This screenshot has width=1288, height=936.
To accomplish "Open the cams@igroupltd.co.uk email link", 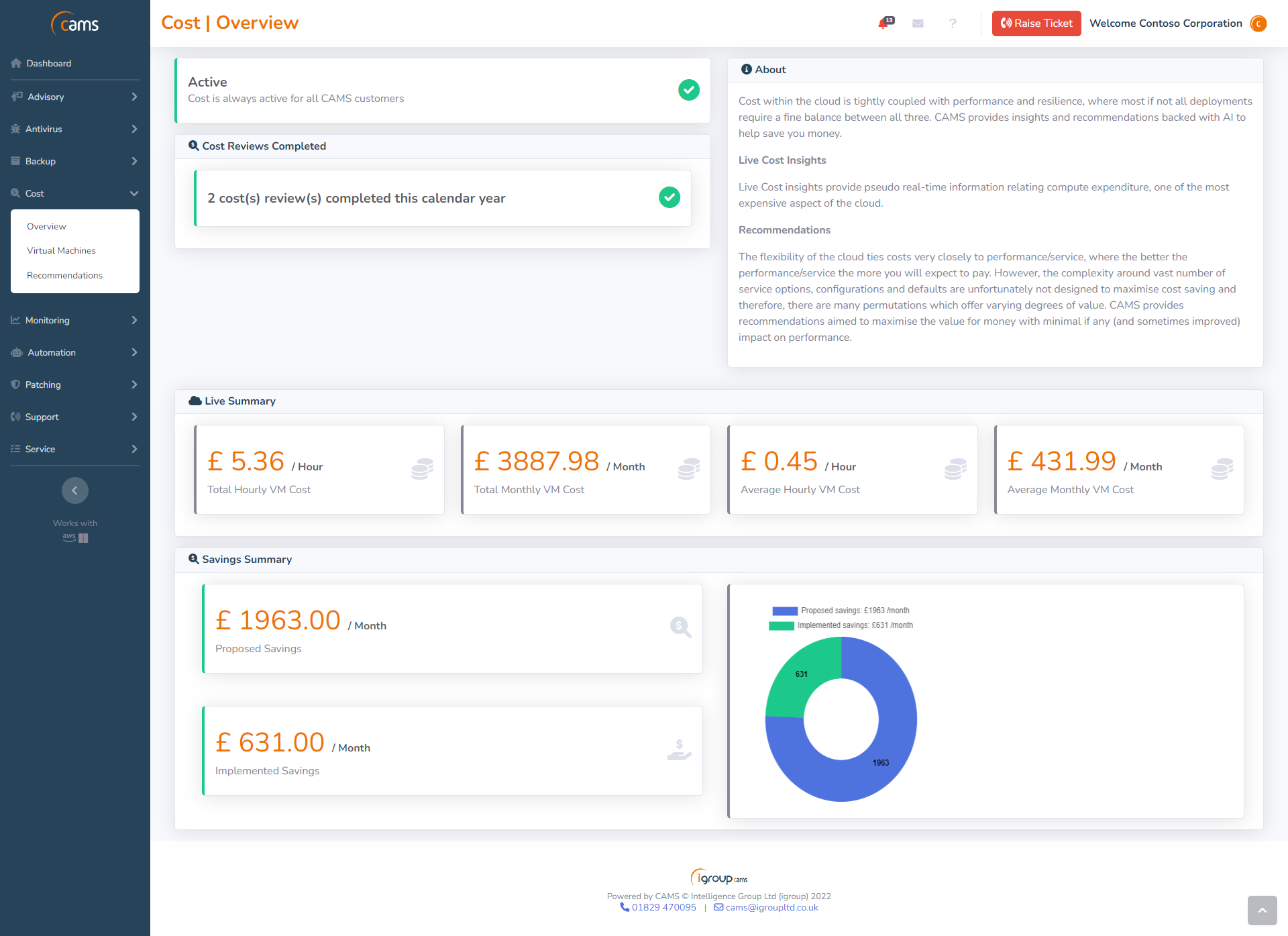I will coord(771,906).
